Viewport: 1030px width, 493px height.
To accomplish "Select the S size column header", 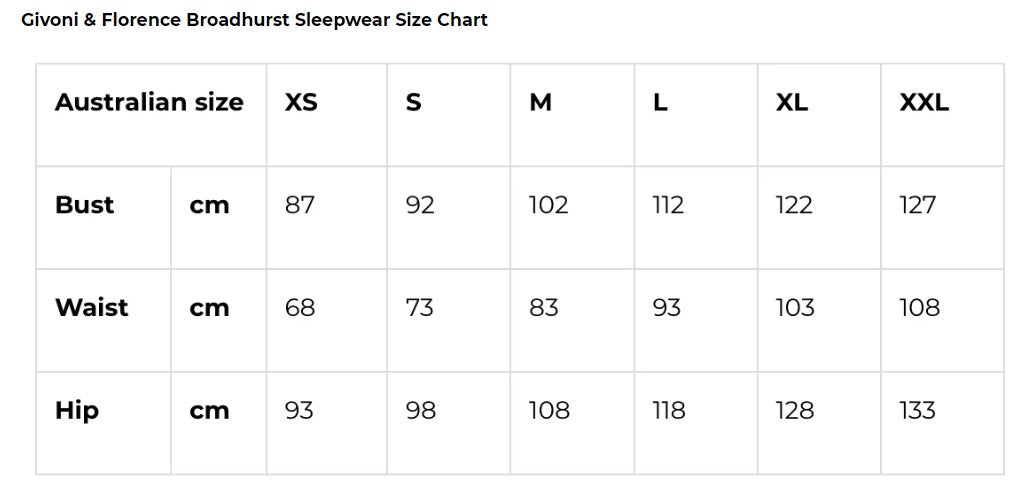I will pyautogui.click(x=414, y=102).
